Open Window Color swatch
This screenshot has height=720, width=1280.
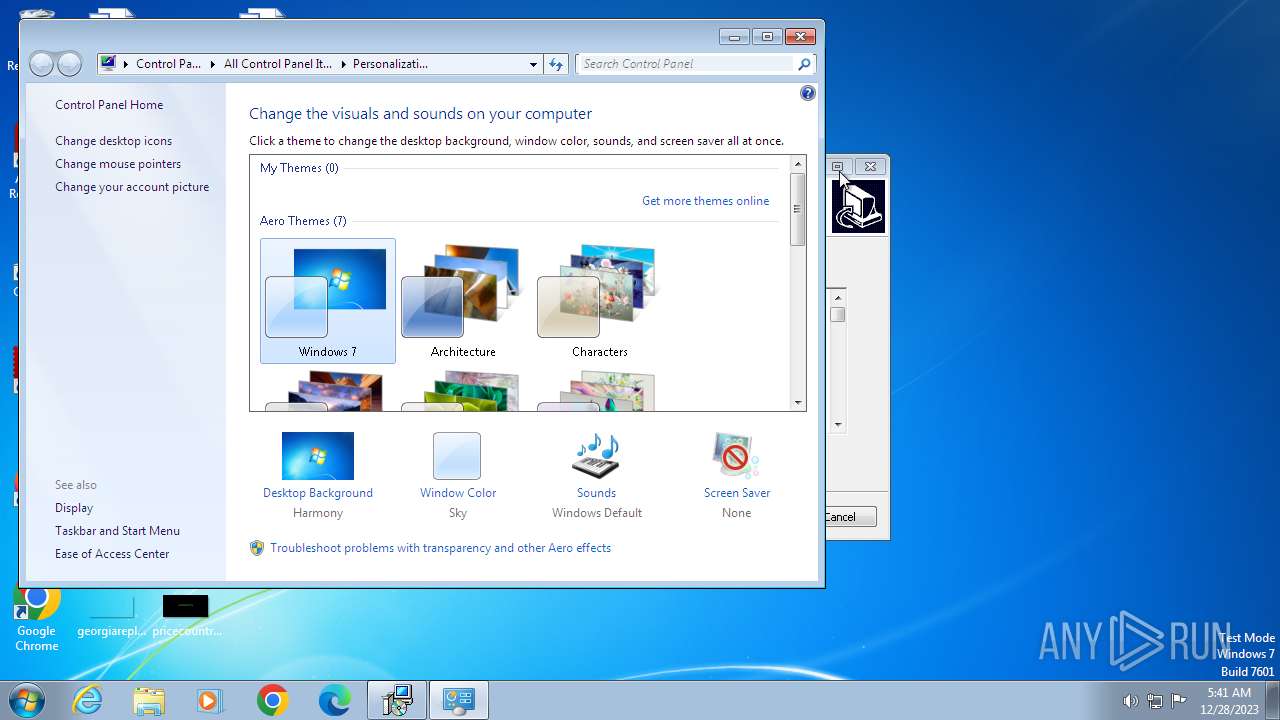(457, 456)
